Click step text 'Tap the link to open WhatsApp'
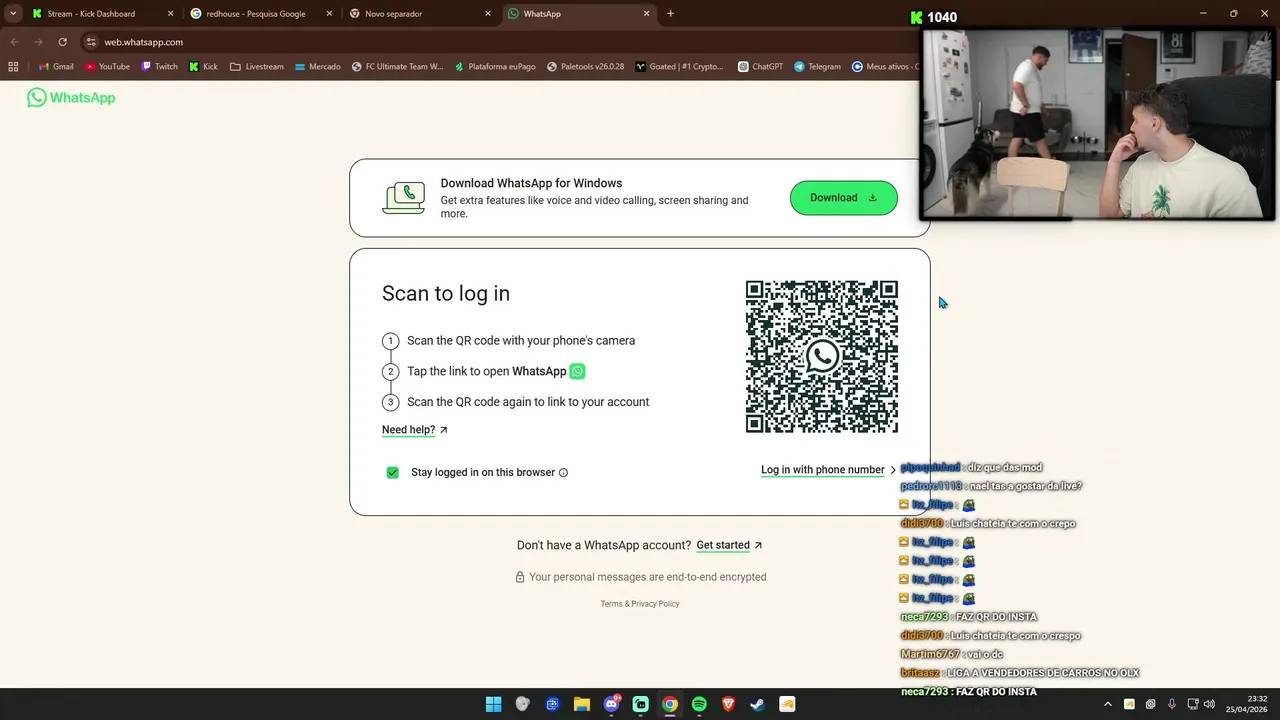1280x720 pixels. click(487, 371)
